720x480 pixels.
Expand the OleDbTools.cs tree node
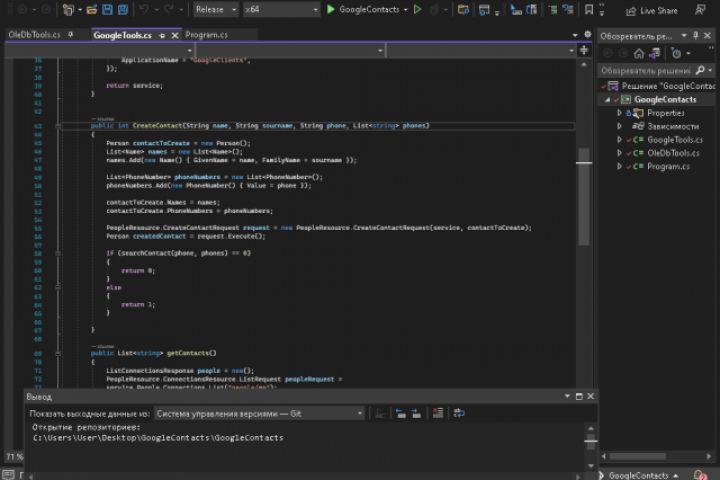click(x=619, y=153)
